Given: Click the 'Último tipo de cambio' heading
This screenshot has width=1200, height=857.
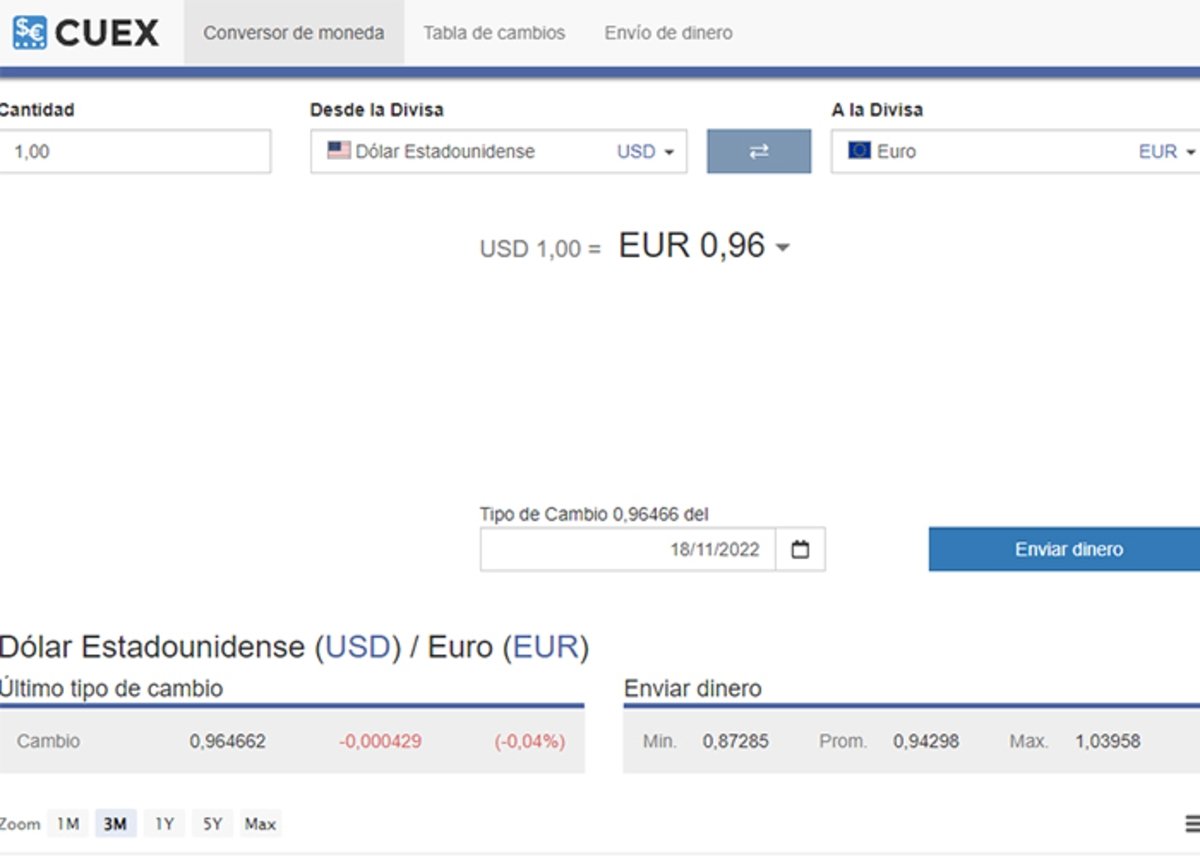Looking at the screenshot, I should click(111, 689).
